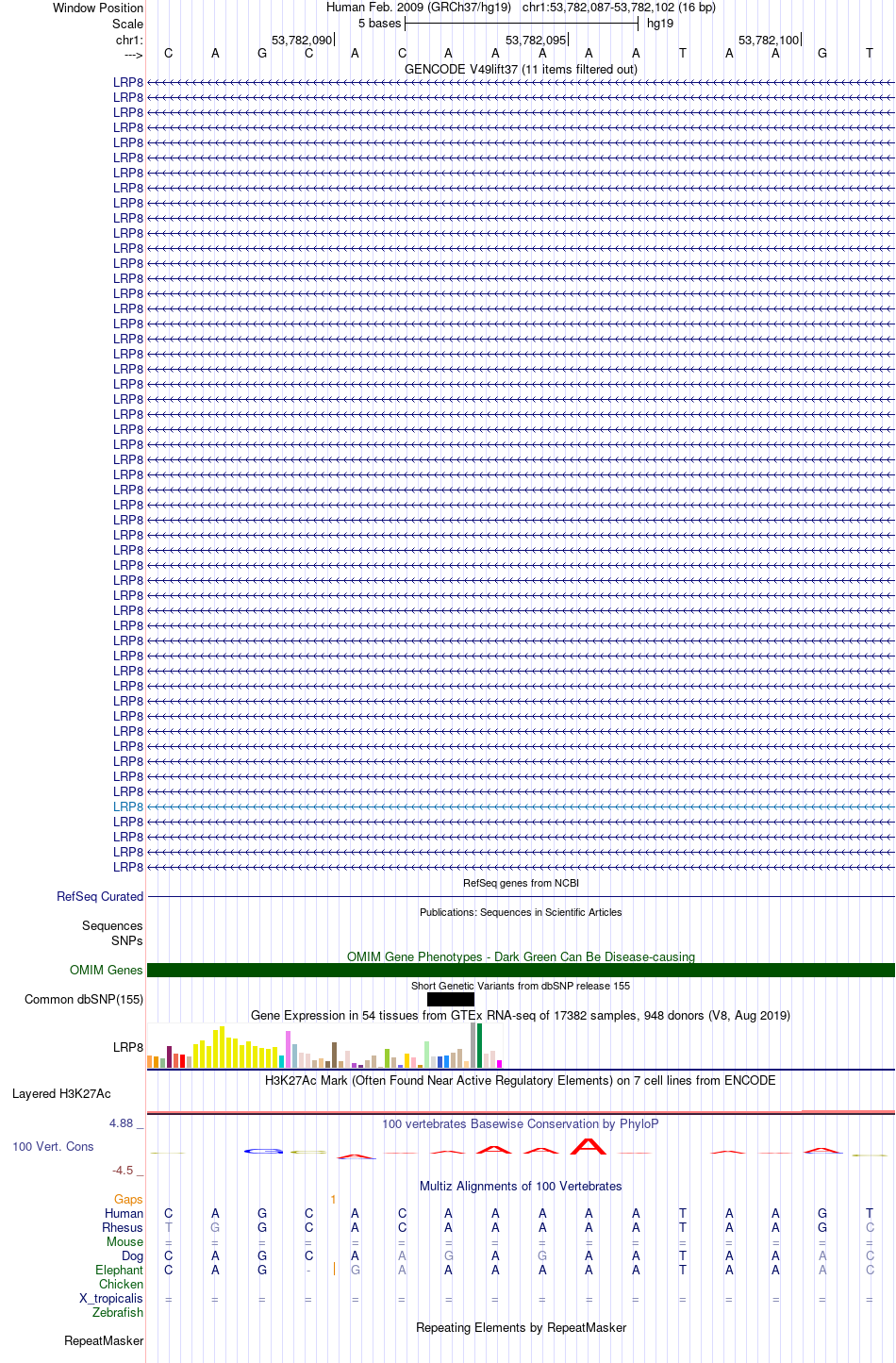The height and width of the screenshot is (1363, 896).
Task: Click the Window Position label
Action: tap(98, 8)
